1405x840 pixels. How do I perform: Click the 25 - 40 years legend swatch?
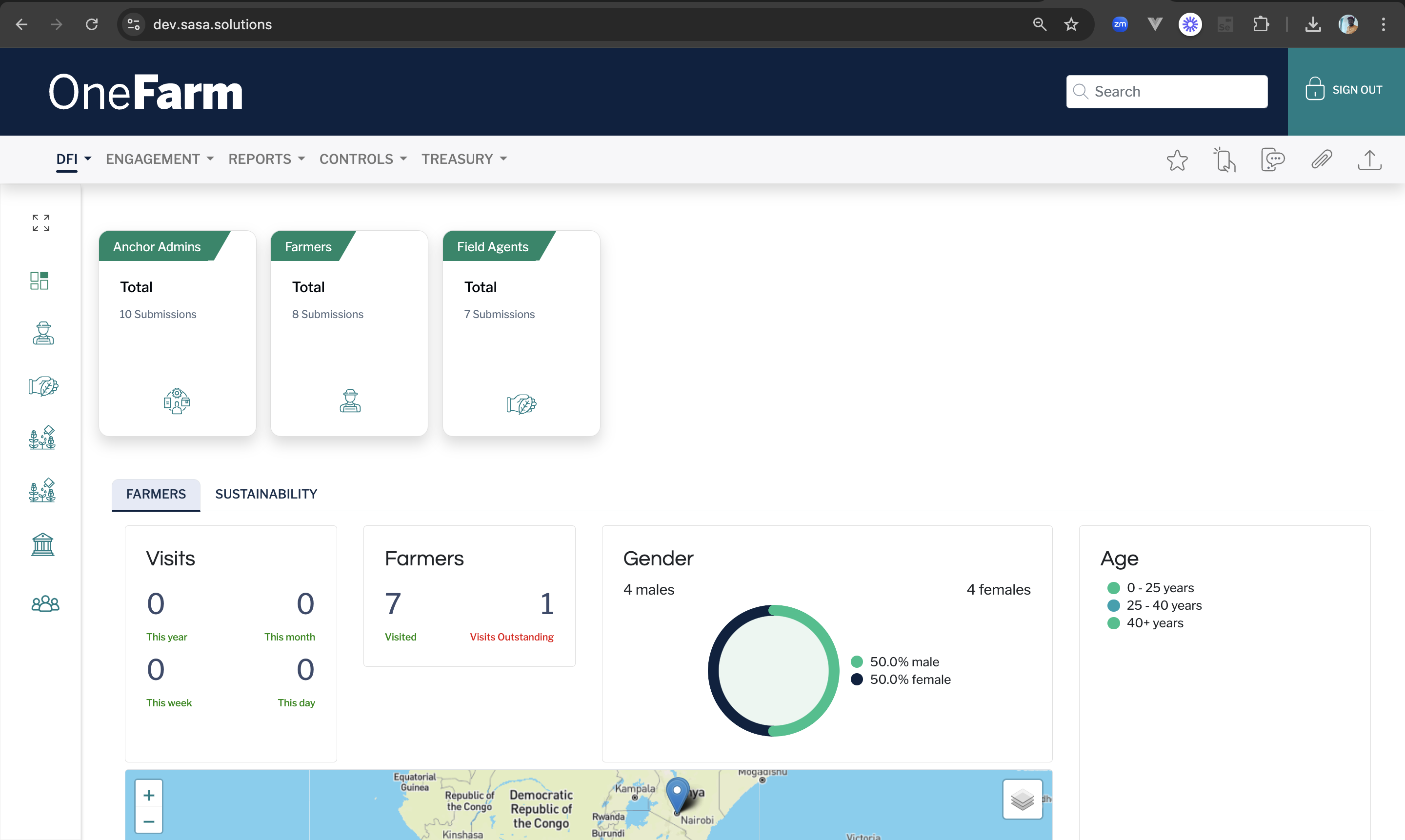(1113, 605)
